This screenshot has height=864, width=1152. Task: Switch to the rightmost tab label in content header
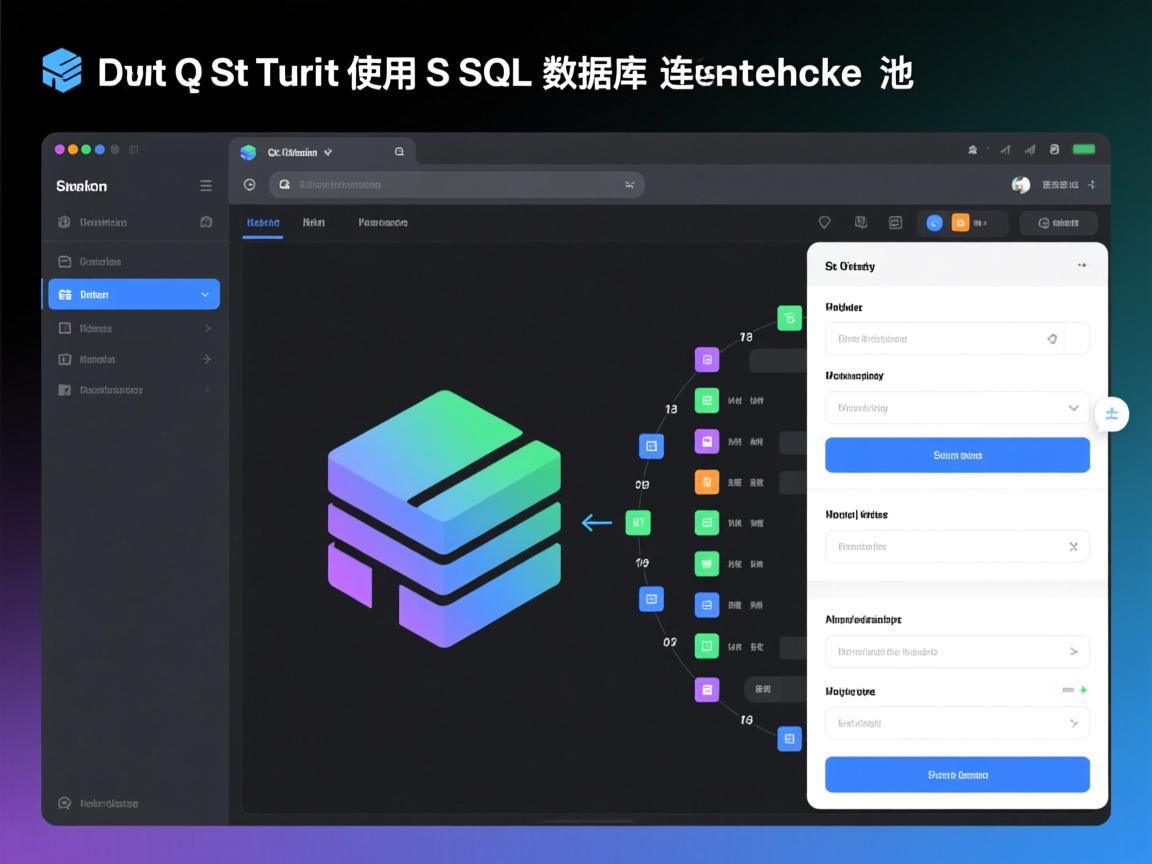tap(381, 222)
